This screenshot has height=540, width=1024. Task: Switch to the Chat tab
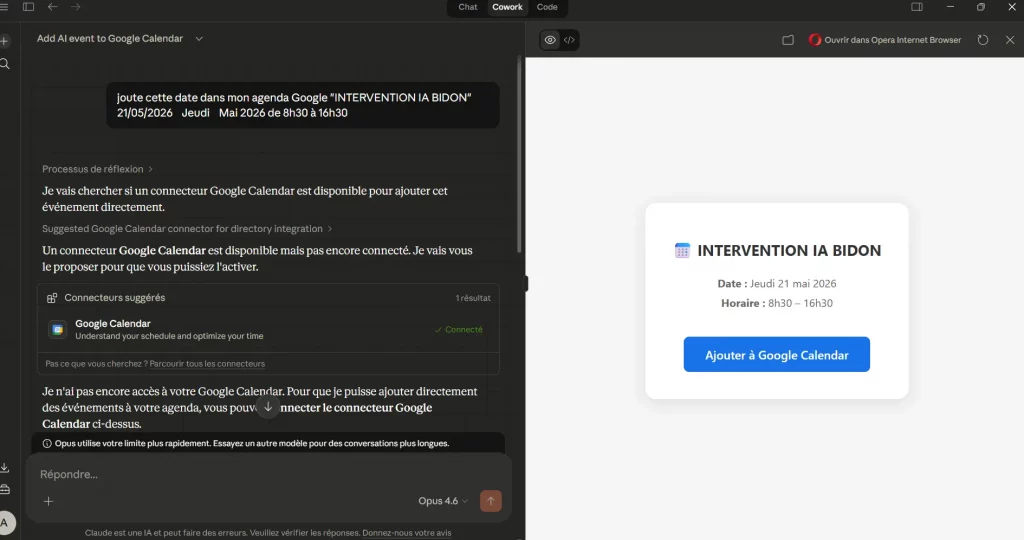point(467,7)
